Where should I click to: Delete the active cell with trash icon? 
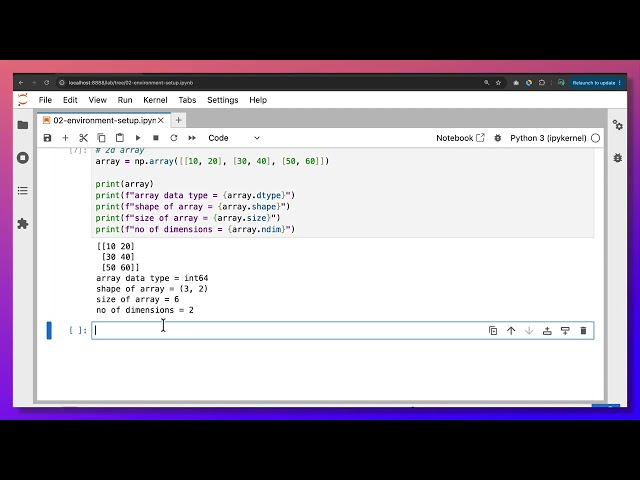click(x=583, y=331)
